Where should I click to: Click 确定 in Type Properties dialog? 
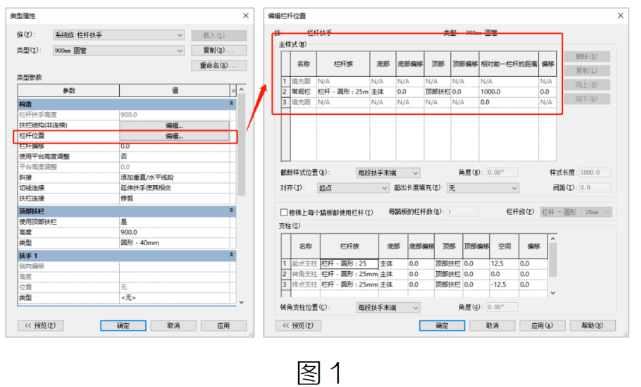point(123,325)
